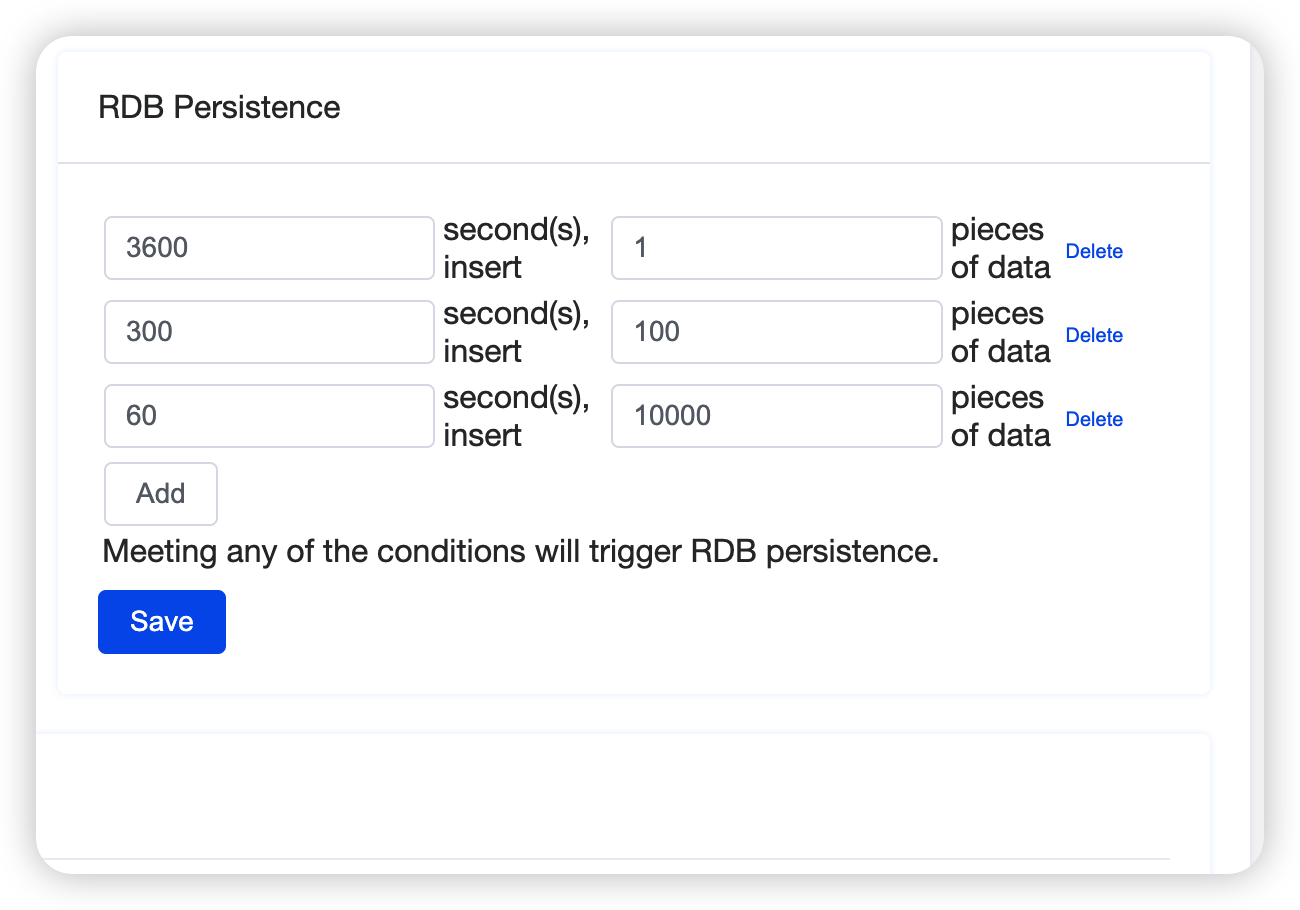
Task: Delete the 300 second persistence rule
Action: (x=1094, y=336)
